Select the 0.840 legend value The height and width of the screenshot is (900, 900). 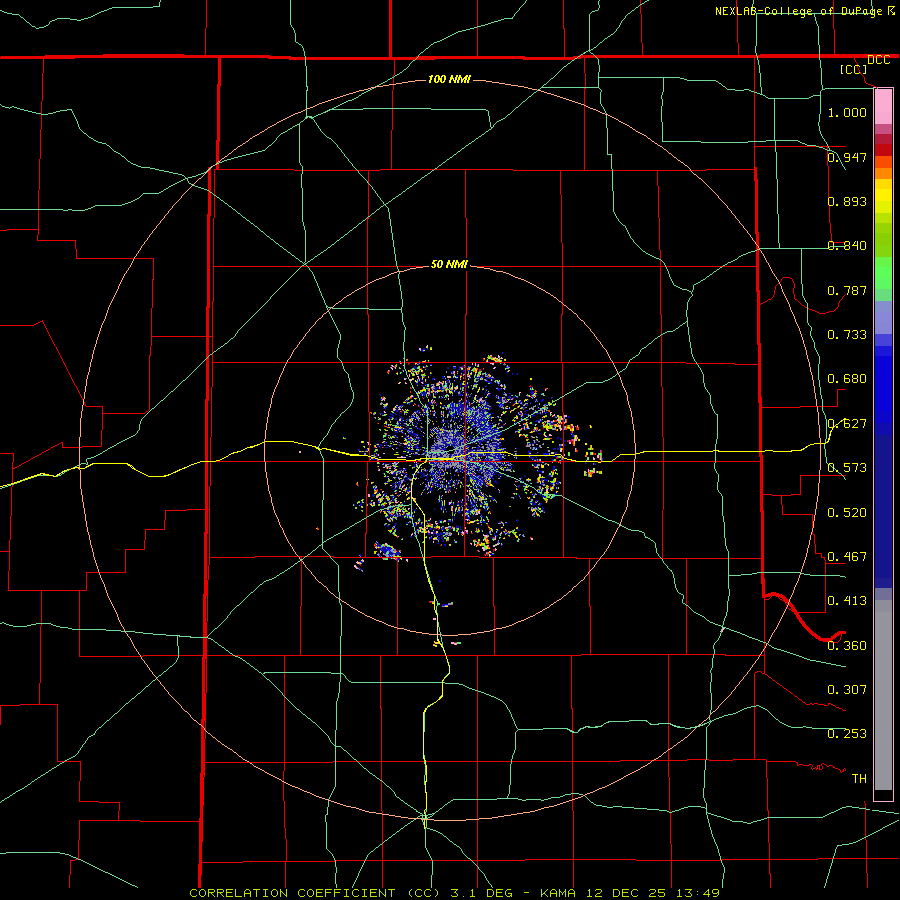pos(847,245)
